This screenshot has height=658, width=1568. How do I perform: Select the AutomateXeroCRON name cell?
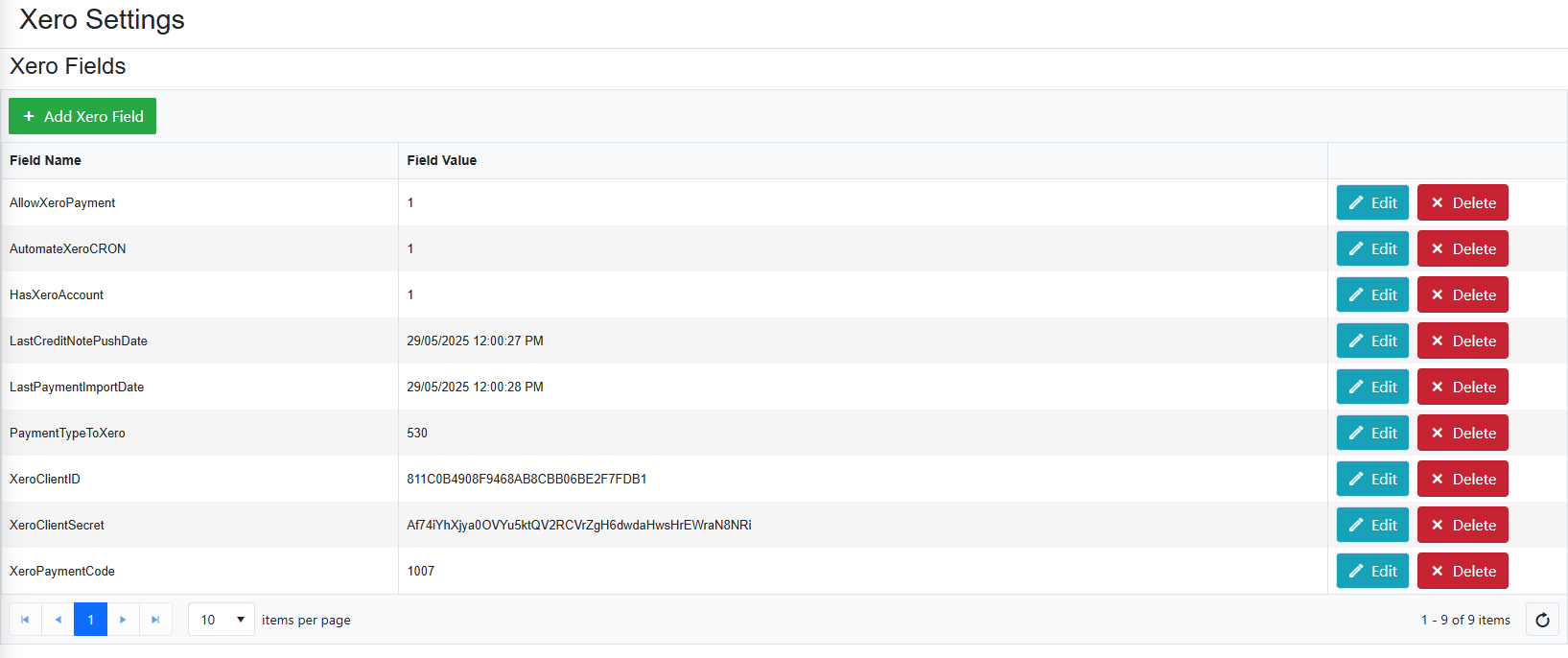pyautogui.click(x=199, y=248)
